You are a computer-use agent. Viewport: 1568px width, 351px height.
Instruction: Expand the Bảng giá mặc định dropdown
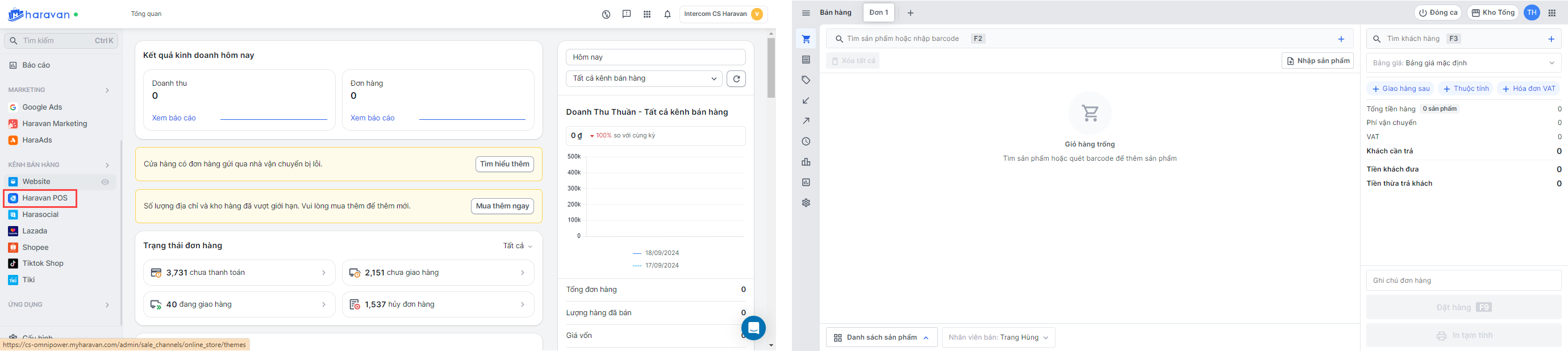(1463, 62)
